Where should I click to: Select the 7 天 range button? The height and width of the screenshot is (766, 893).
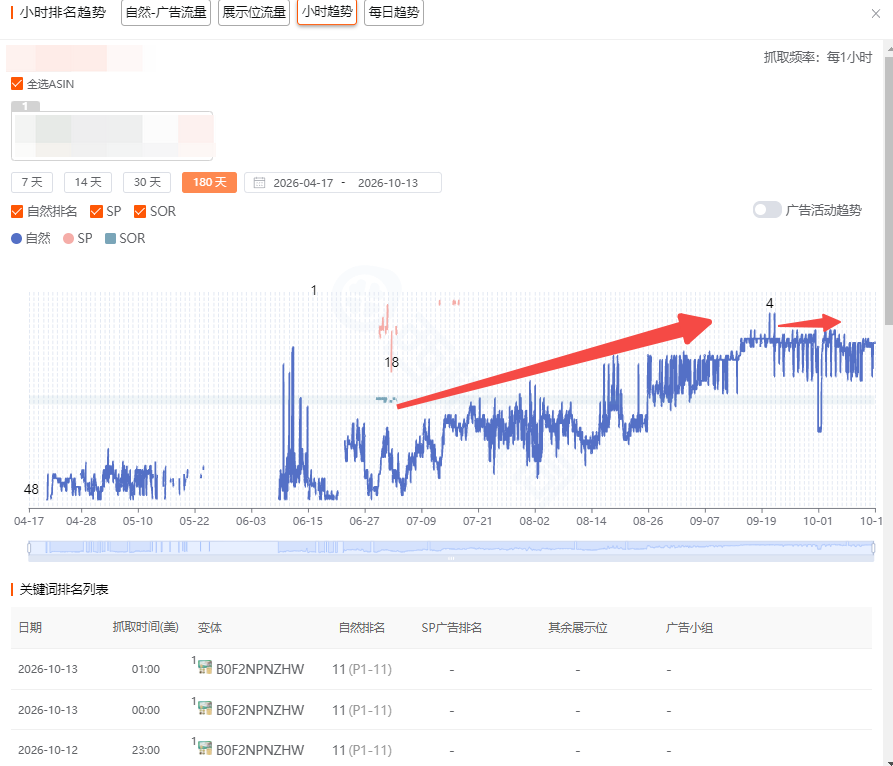coord(32,182)
